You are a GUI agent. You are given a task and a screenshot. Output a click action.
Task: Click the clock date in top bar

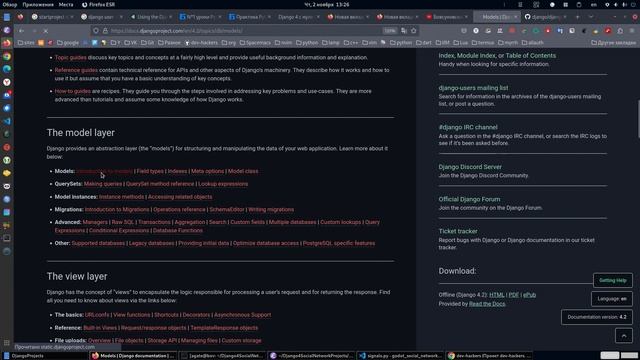coord(327,4)
